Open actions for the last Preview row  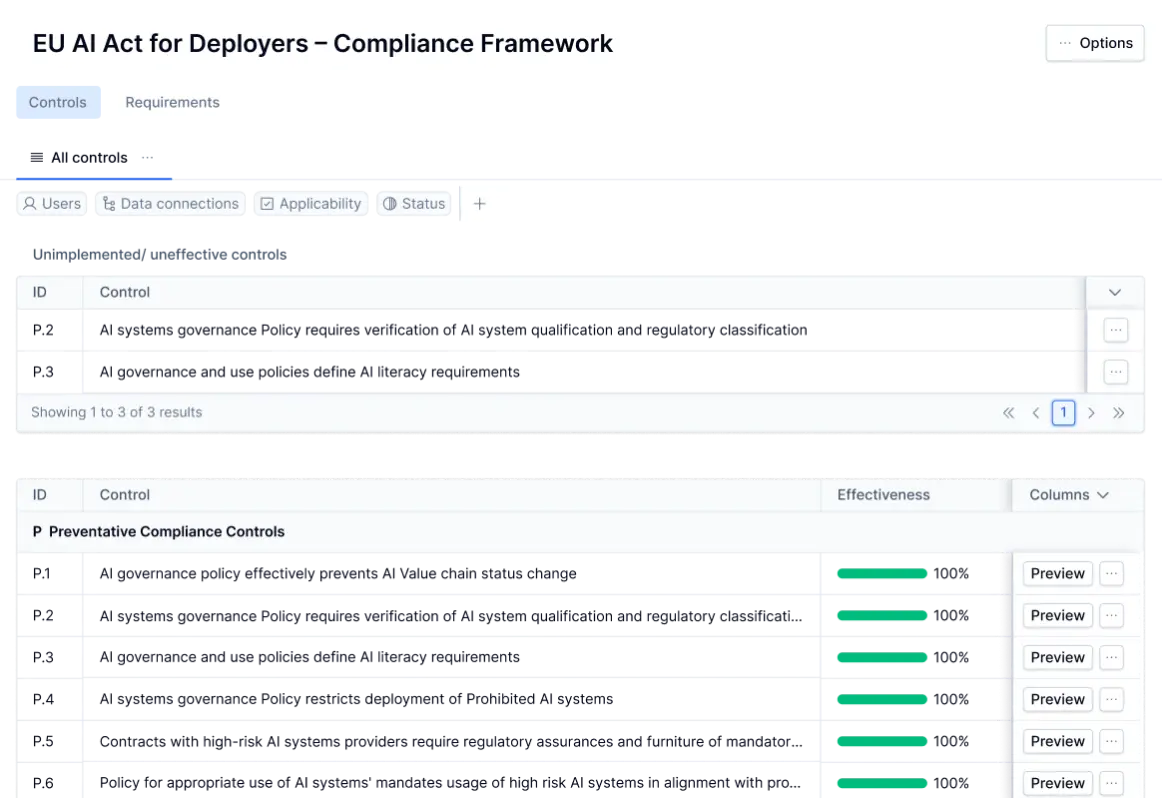click(x=1113, y=783)
